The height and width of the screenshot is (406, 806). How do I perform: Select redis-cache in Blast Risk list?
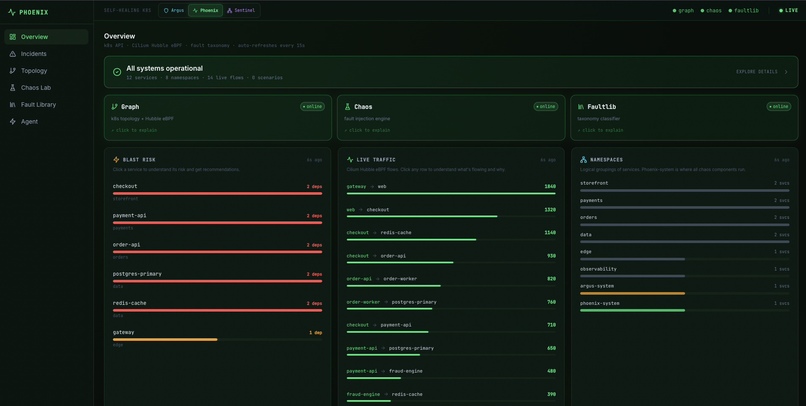pos(217,309)
